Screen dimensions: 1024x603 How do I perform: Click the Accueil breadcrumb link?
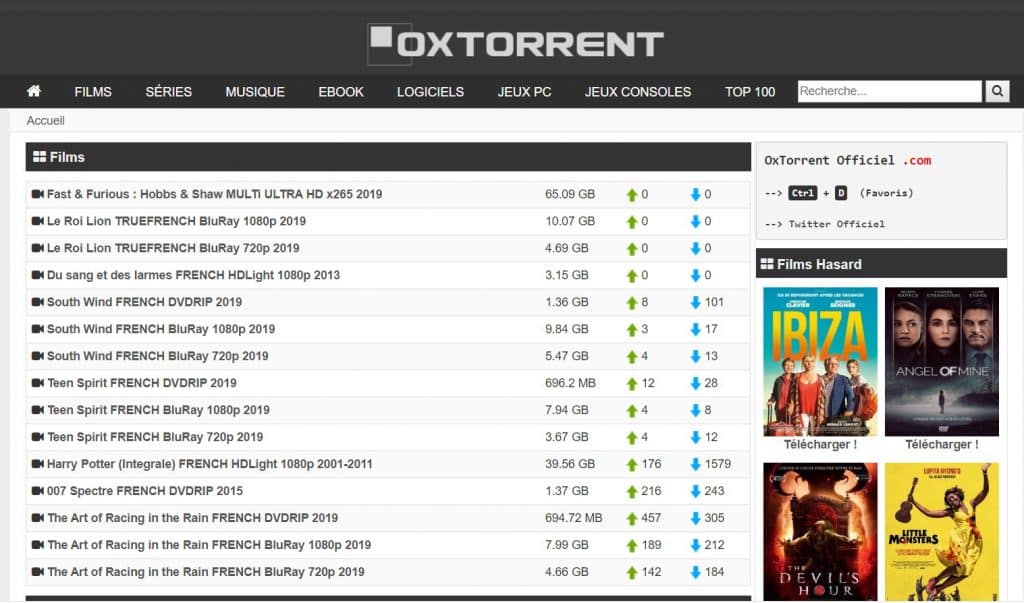[45, 121]
